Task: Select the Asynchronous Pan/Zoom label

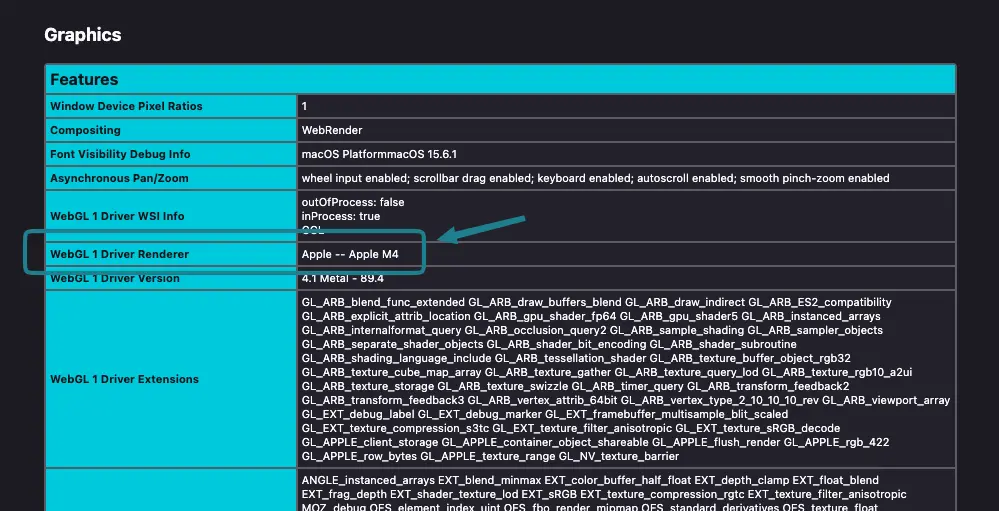Action: (119, 178)
